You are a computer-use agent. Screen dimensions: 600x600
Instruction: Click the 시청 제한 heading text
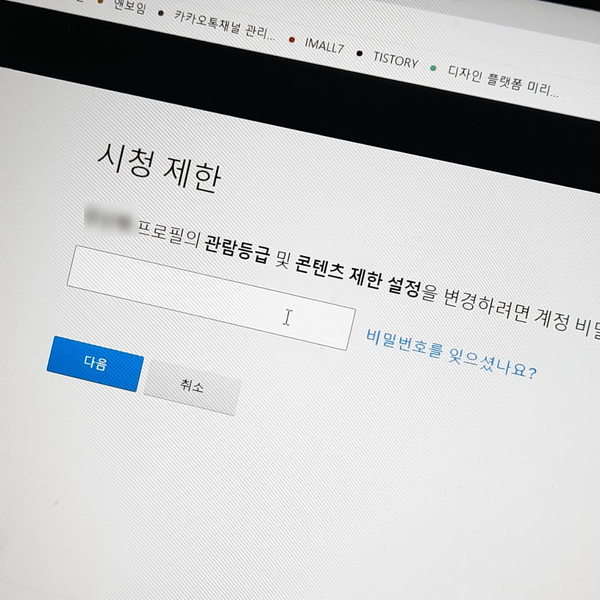160,167
